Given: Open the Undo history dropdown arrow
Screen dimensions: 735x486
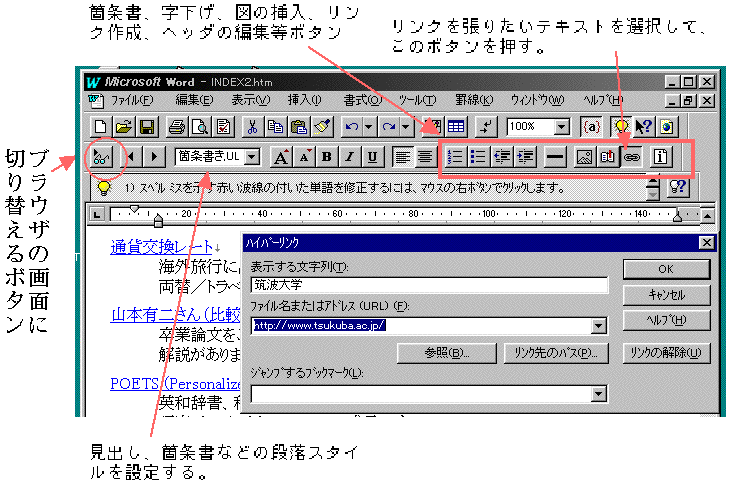Looking at the screenshot, I should pos(369,127).
